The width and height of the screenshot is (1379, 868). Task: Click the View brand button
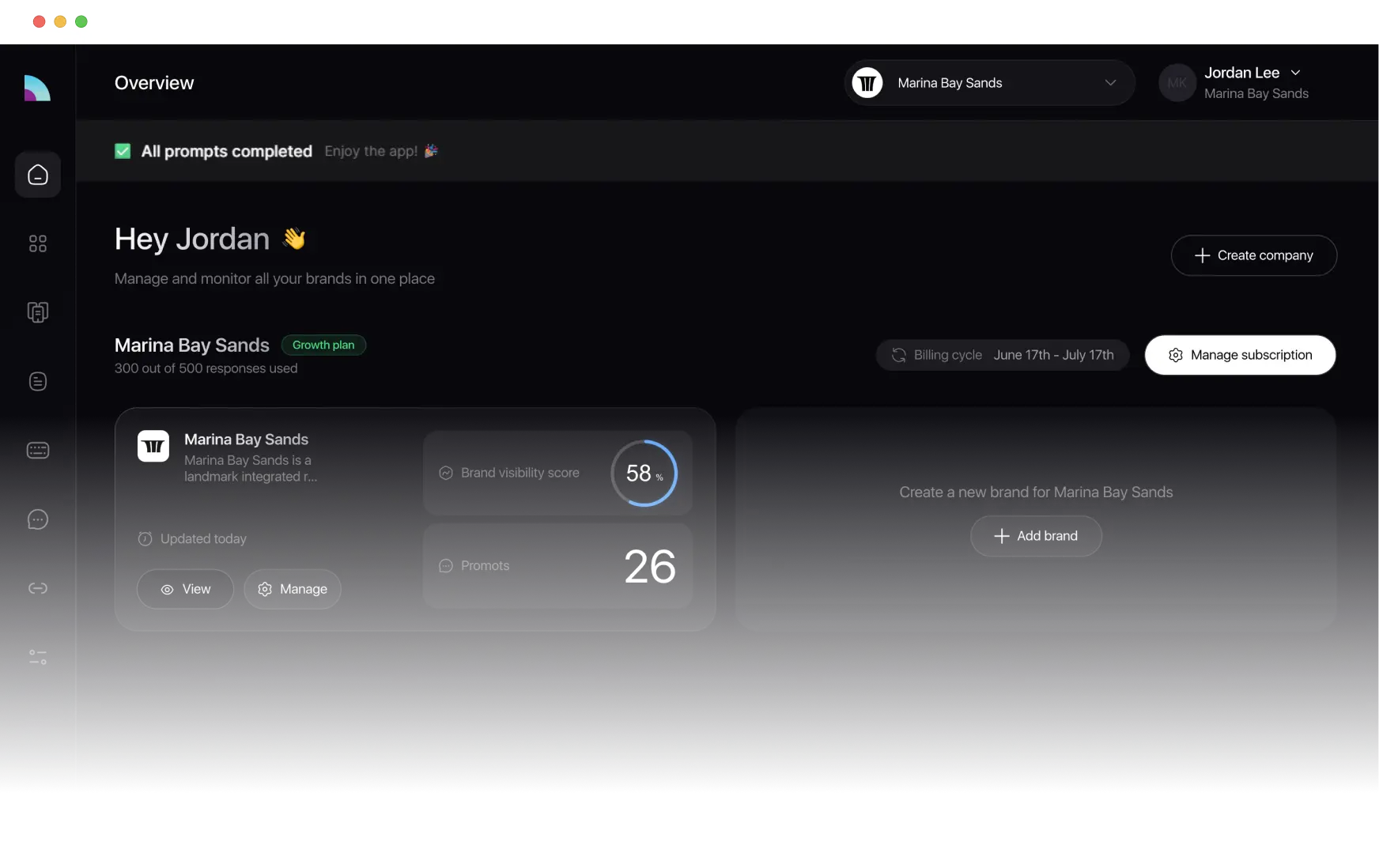[185, 590]
